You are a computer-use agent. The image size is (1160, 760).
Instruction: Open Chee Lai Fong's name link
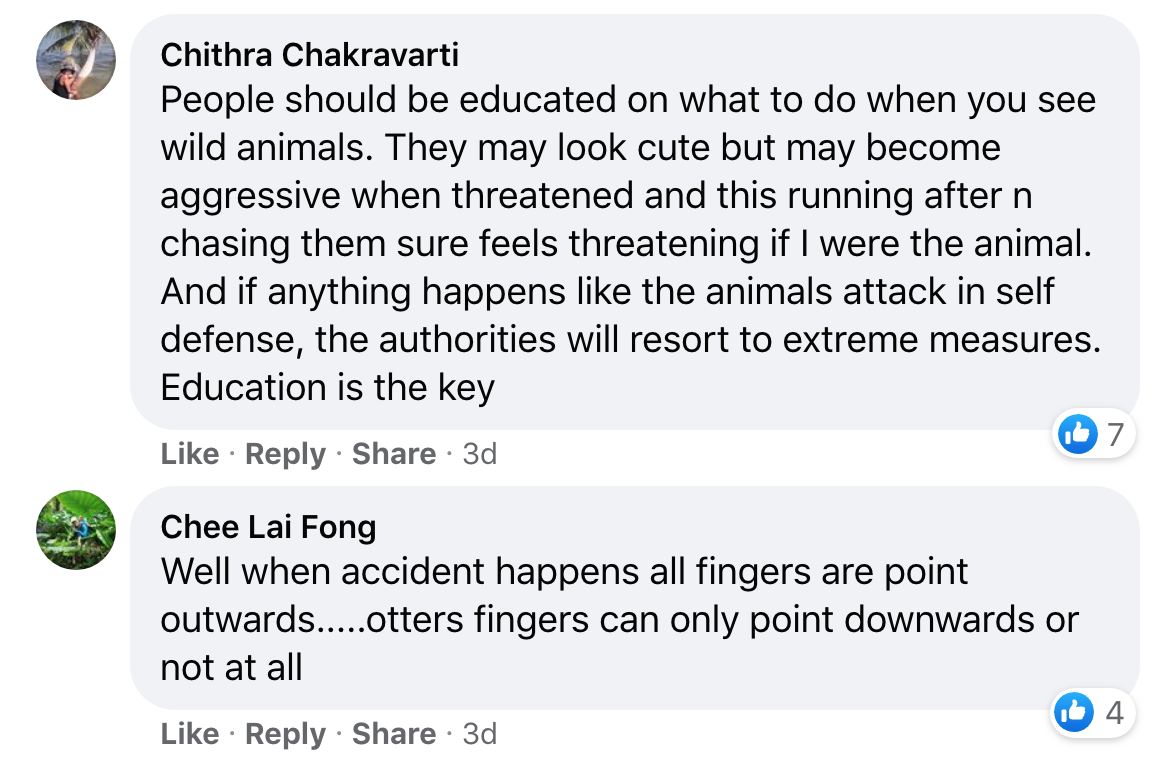point(269,527)
